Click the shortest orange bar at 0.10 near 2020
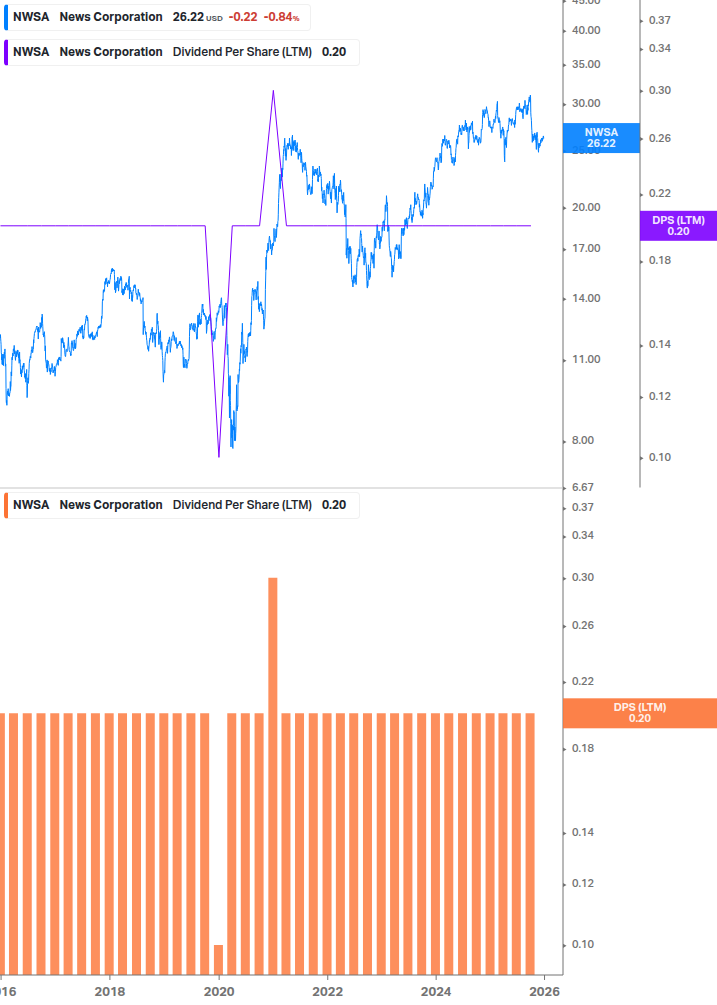Screen dimensions: 717x1005 [218, 959]
